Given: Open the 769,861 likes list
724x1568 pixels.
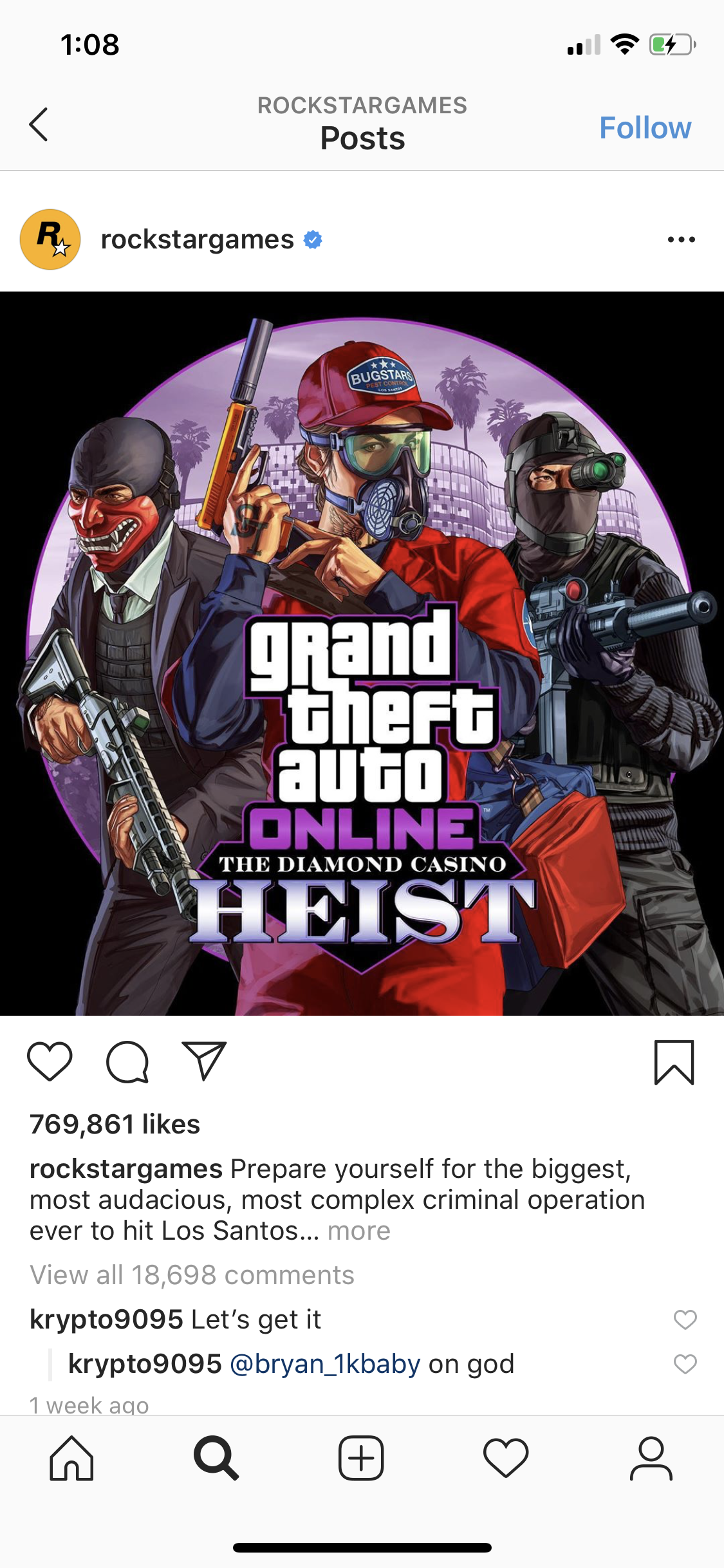Looking at the screenshot, I should pos(115,1125).
